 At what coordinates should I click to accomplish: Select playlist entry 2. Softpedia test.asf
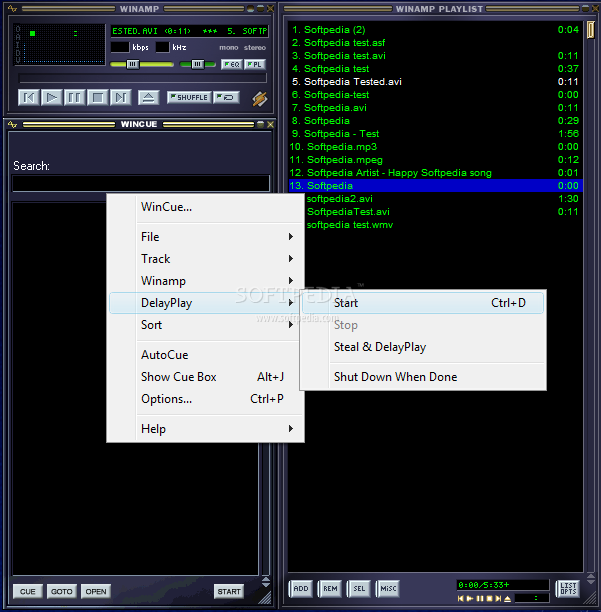tap(436, 43)
